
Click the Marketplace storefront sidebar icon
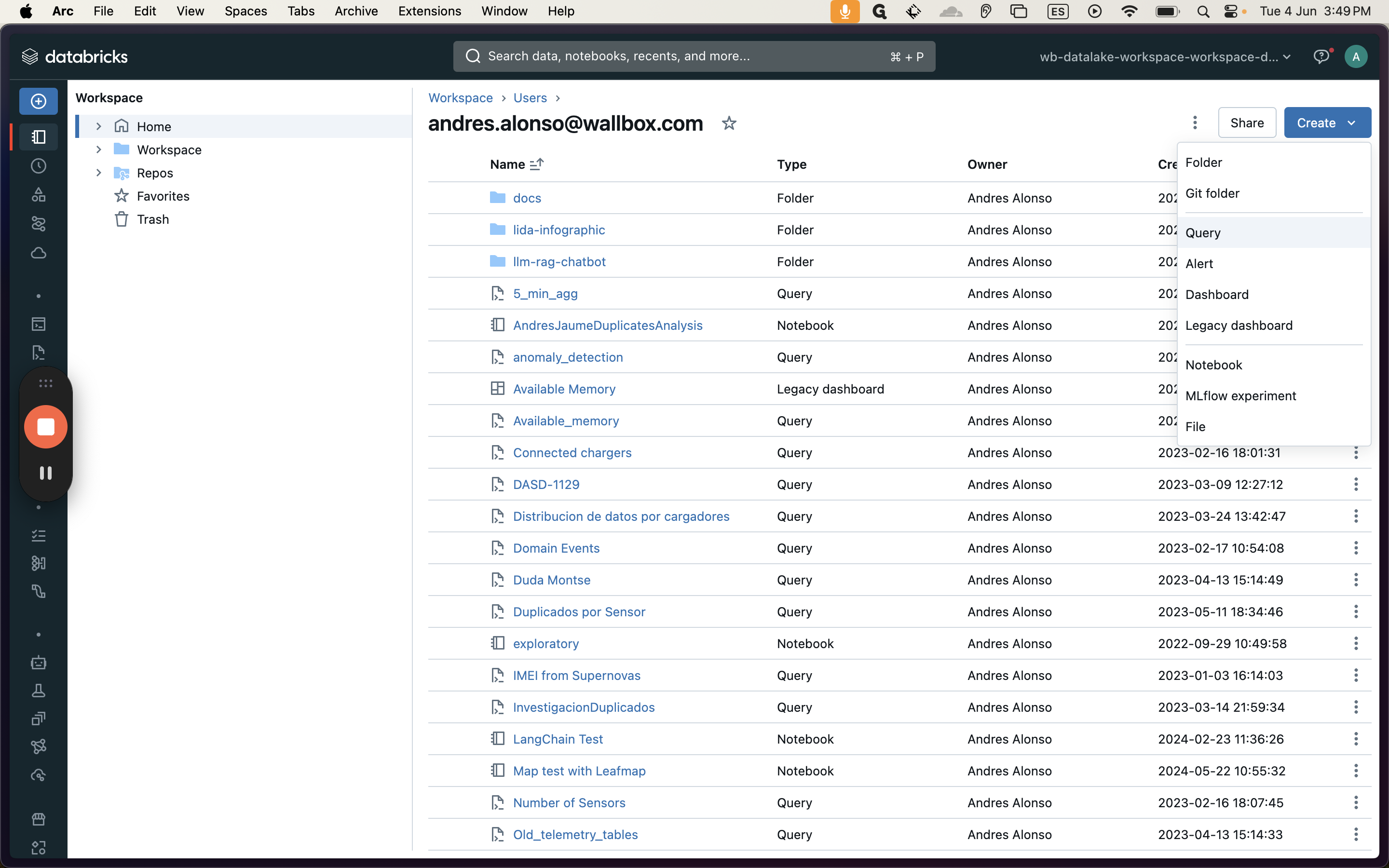click(x=39, y=819)
